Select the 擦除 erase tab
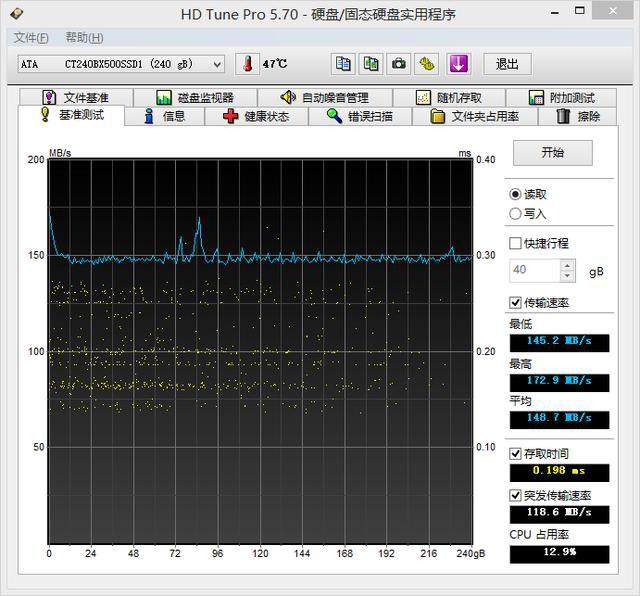This screenshot has height=596, width=640. [578, 116]
